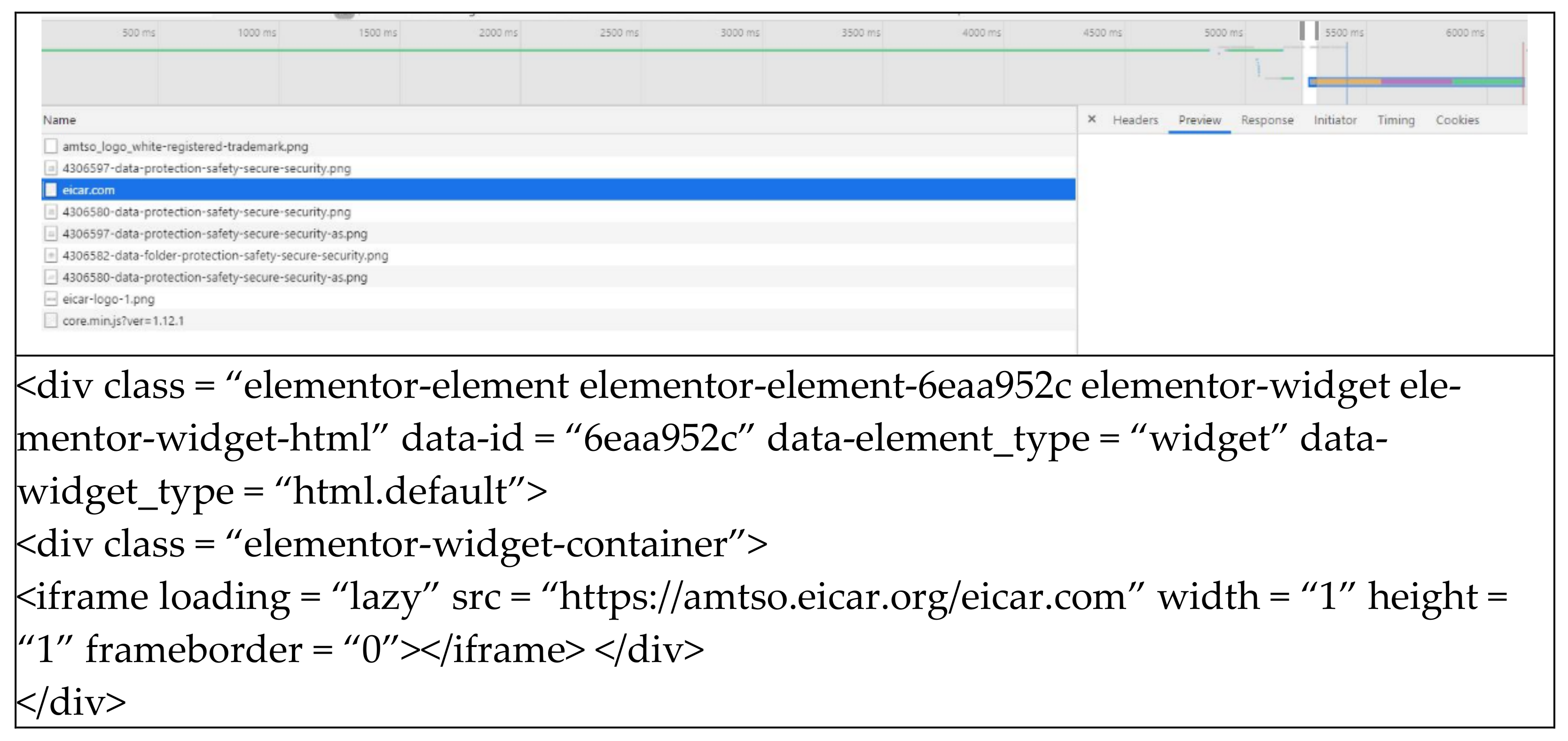This screenshot has width=1568, height=741.
Task: Click image icon beside 4306582-data-folder-protection file
Action: (51, 256)
